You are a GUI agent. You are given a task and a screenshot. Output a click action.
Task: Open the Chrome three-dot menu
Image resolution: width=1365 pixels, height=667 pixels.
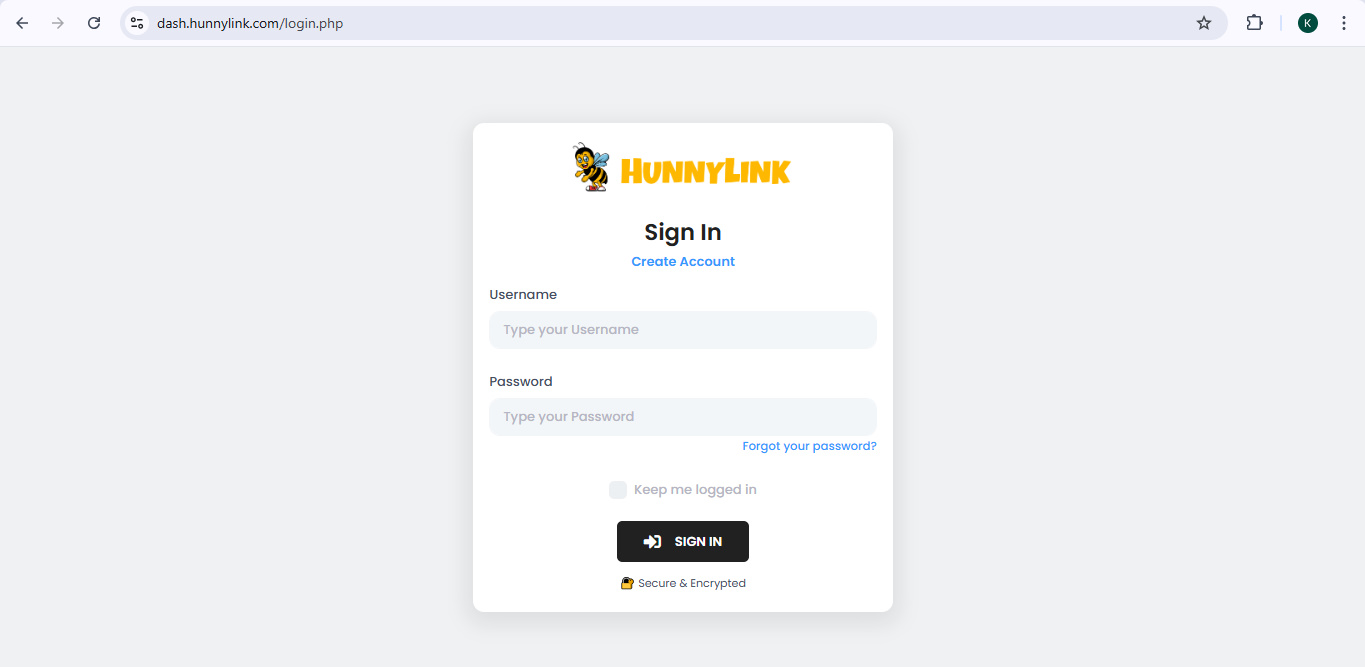tap(1343, 23)
